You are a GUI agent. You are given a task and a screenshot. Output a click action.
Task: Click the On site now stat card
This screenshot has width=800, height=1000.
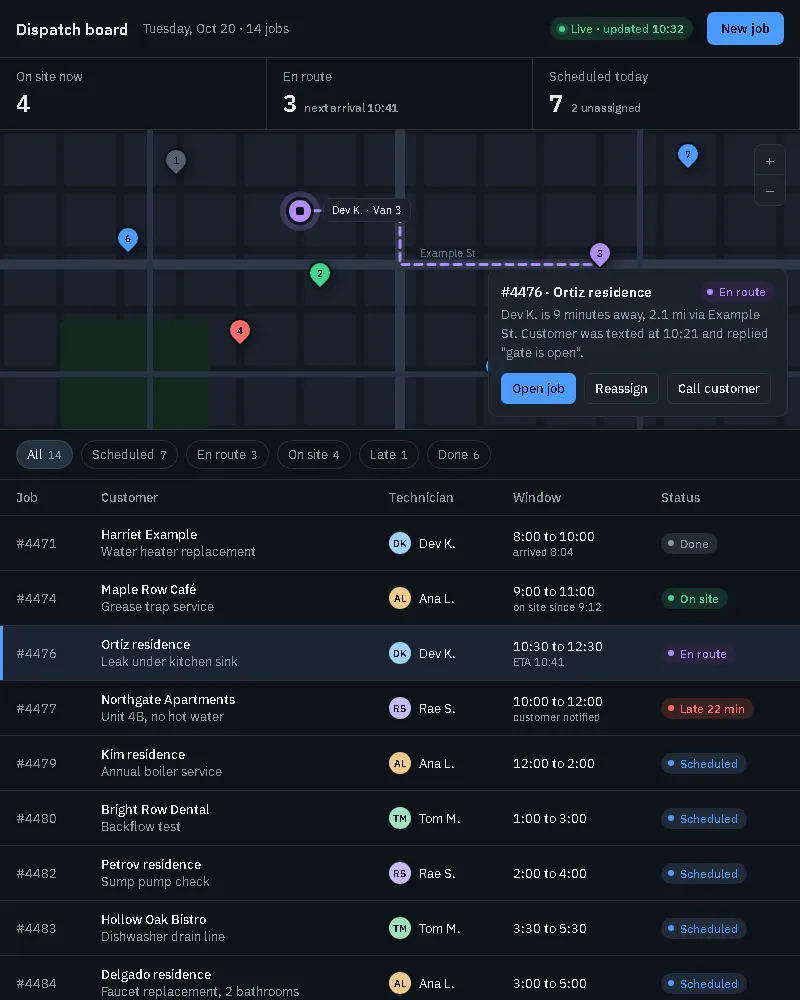tap(133, 93)
